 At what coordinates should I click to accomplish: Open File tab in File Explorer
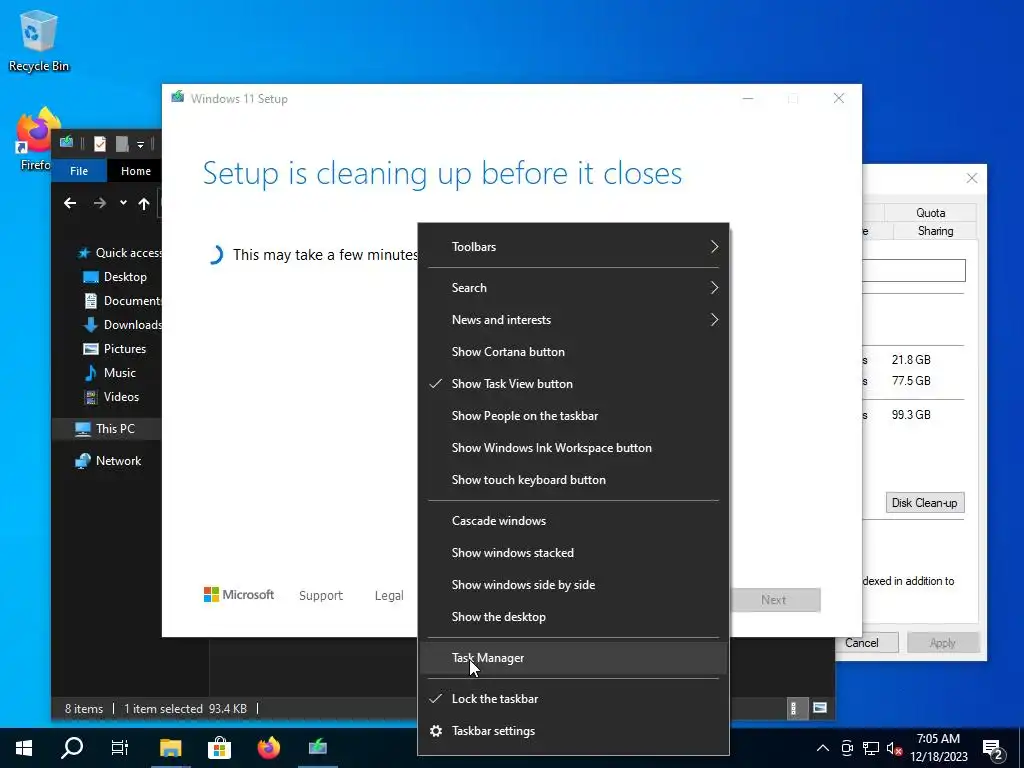click(x=79, y=171)
